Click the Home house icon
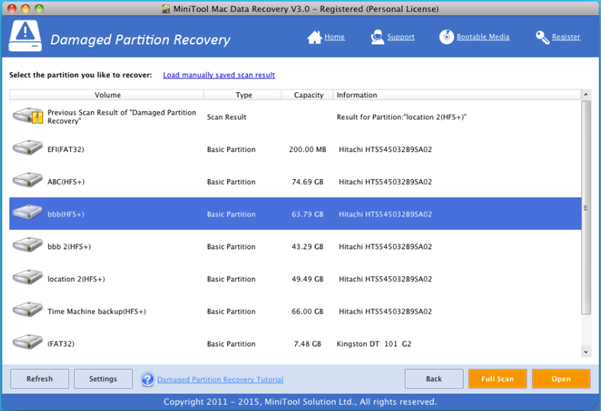The height and width of the screenshot is (411, 601). coord(314,37)
